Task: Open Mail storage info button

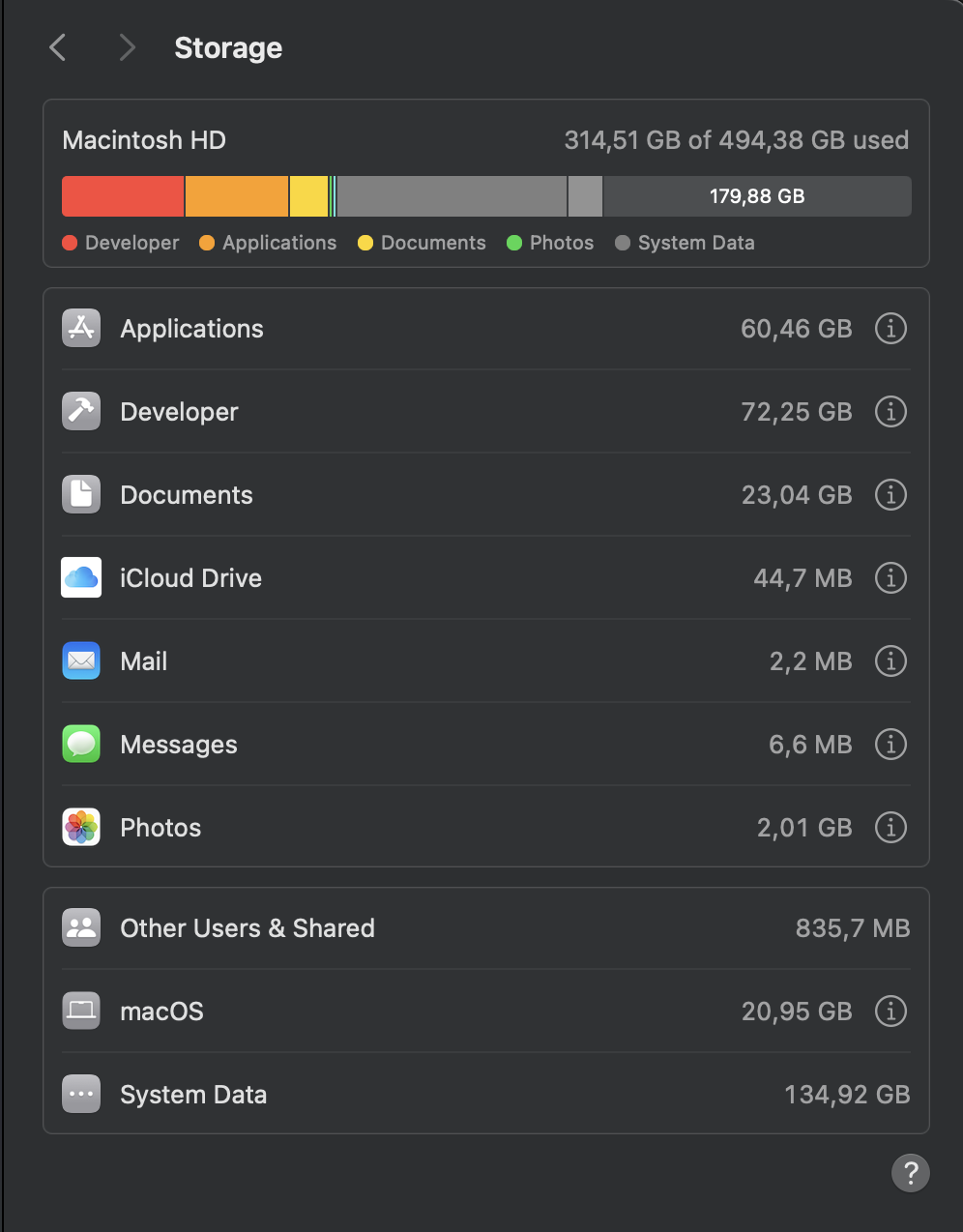Action: click(890, 661)
